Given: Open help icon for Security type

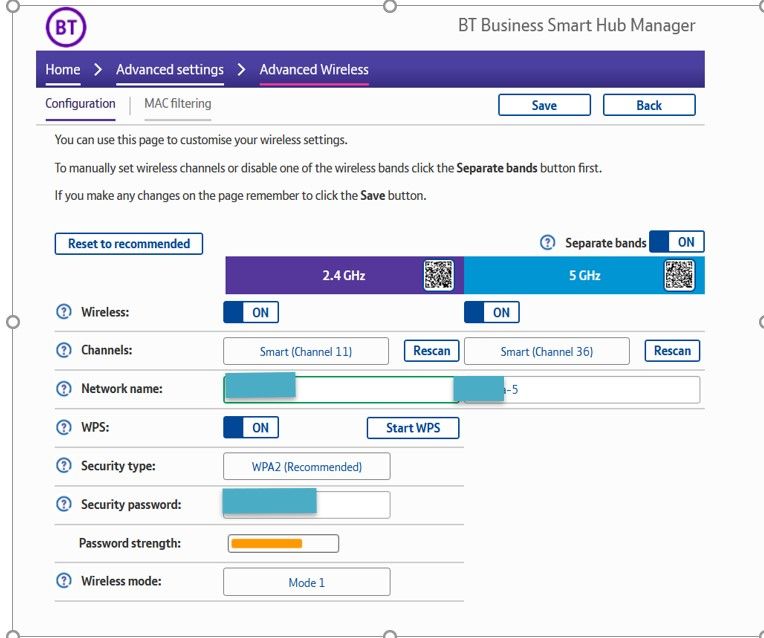Looking at the screenshot, I should pos(64,466).
